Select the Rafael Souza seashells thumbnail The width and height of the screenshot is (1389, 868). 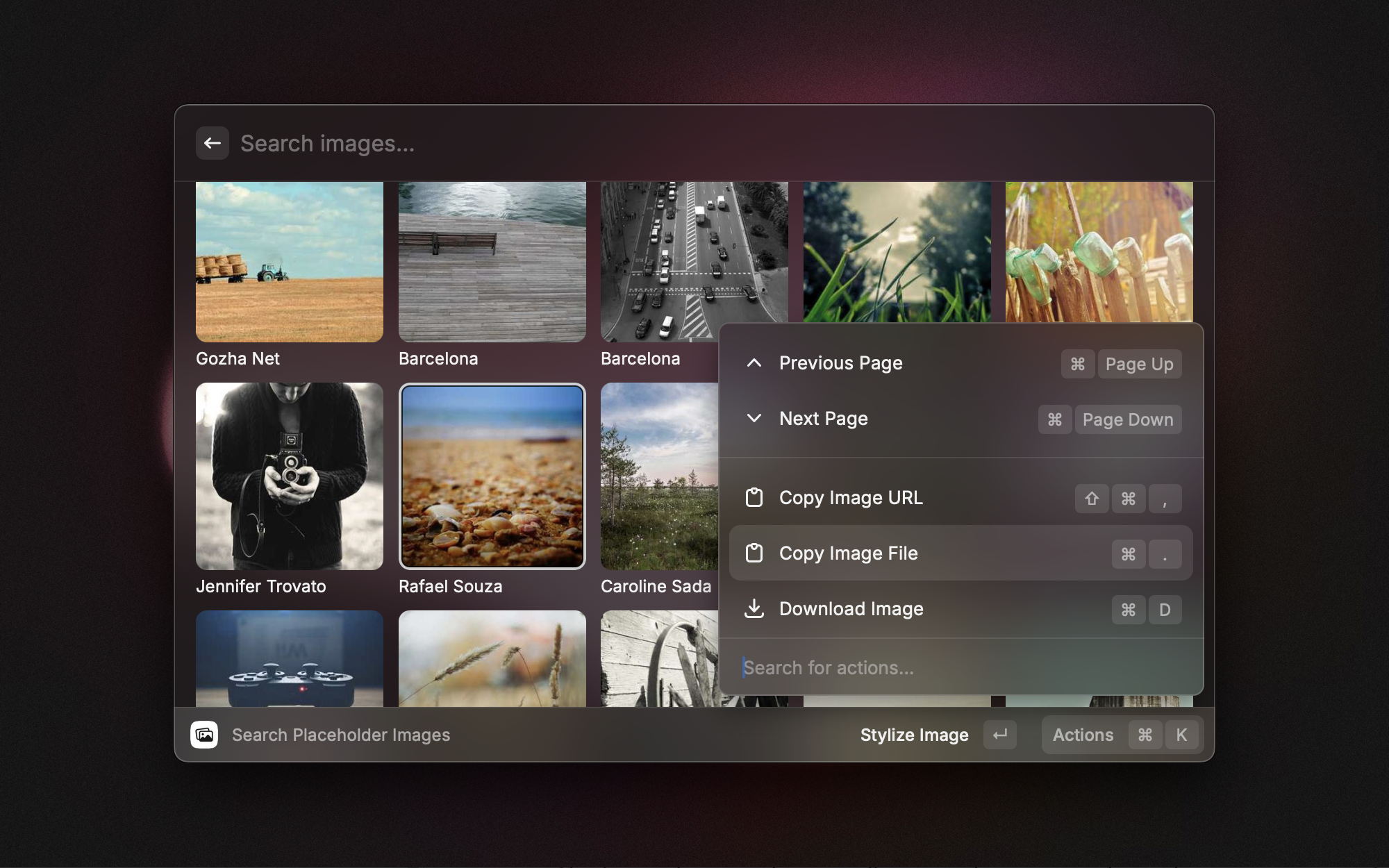492,476
